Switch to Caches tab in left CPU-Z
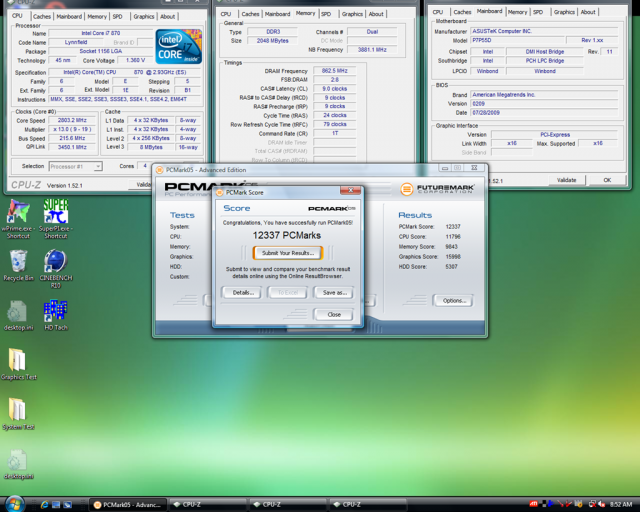Image resolution: width=640 pixels, height=512 pixels. click(x=42, y=17)
